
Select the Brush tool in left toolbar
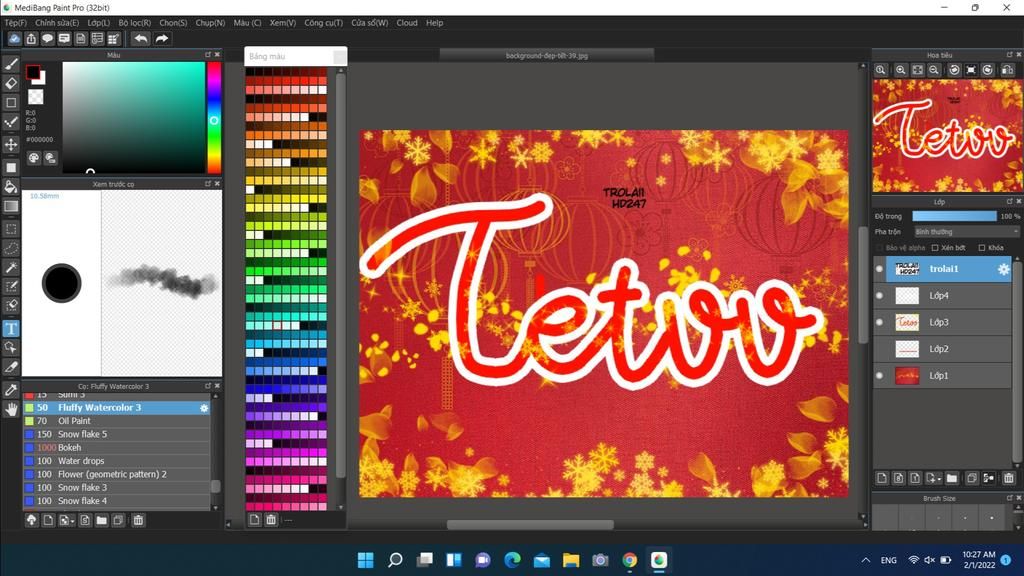click(x=11, y=64)
